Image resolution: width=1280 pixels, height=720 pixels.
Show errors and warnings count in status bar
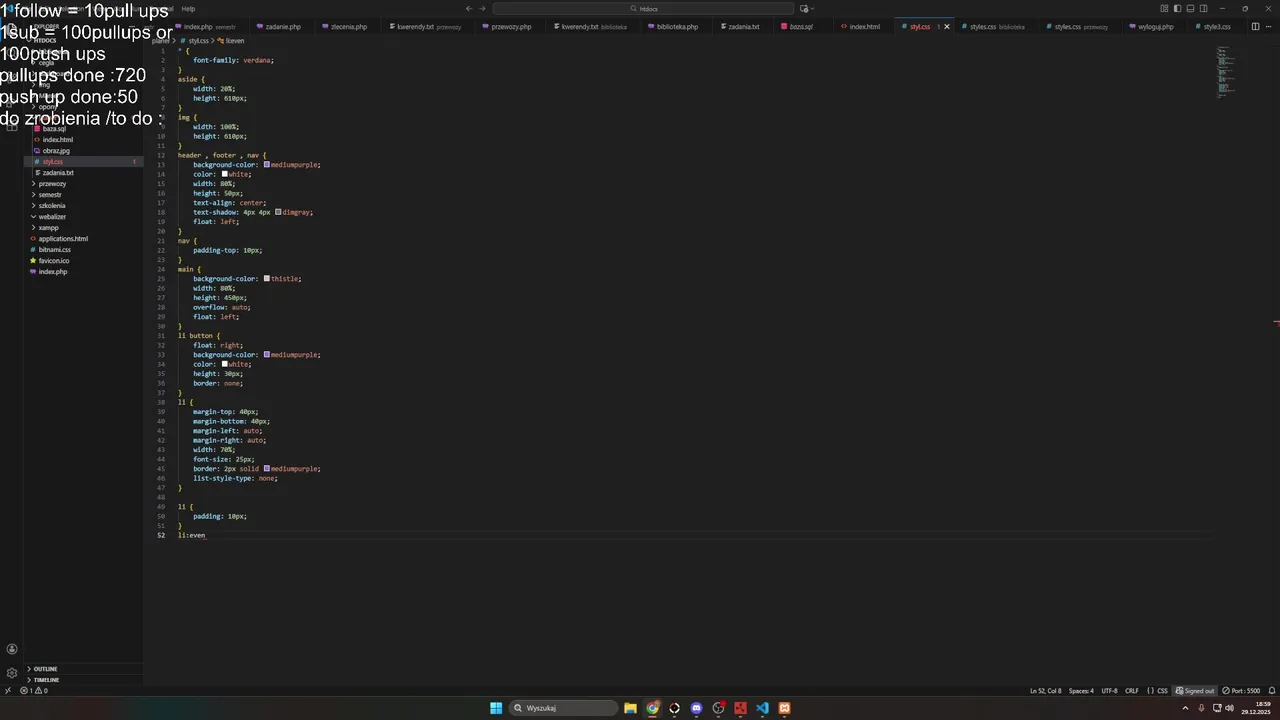pyautogui.click(x=34, y=691)
